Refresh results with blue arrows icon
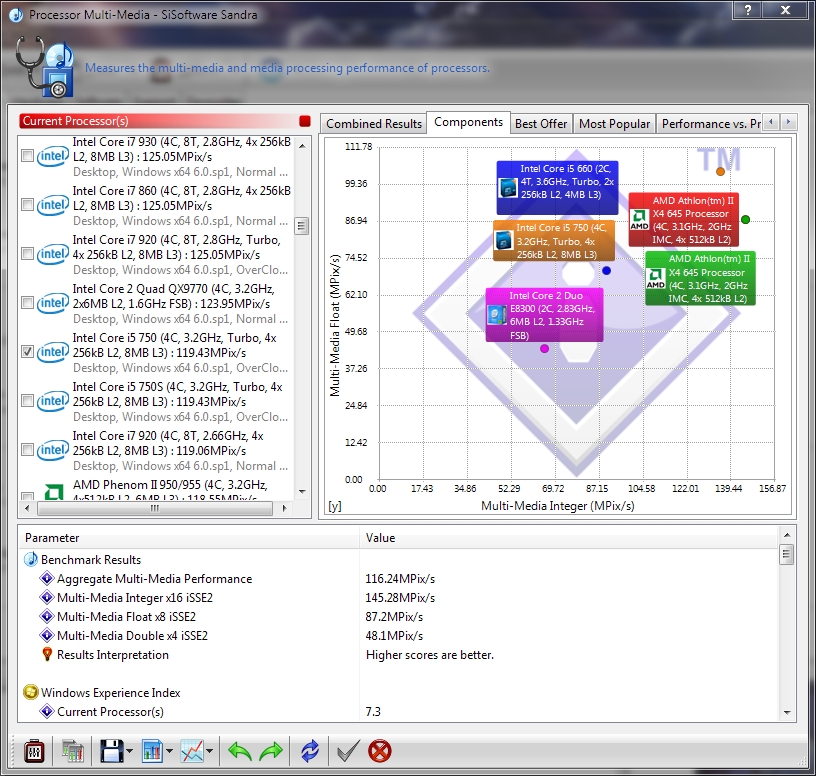Image resolution: width=816 pixels, height=776 pixels. 310,751
